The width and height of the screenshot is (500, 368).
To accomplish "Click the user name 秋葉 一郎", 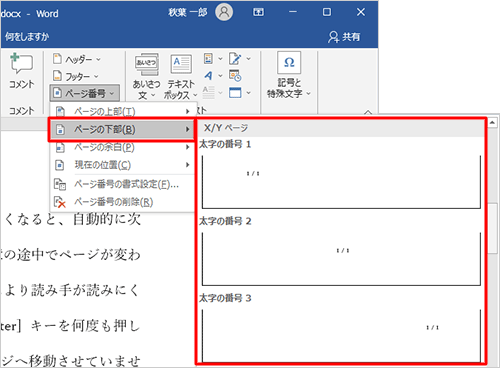I will pyautogui.click(x=188, y=13).
